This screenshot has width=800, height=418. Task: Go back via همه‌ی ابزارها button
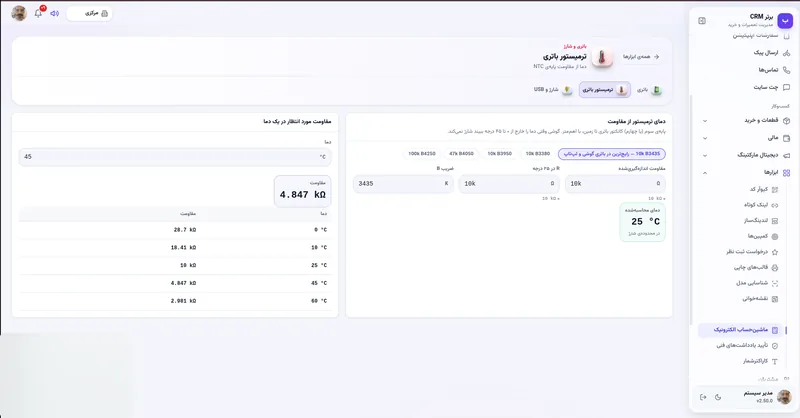click(x=641, y=57)
